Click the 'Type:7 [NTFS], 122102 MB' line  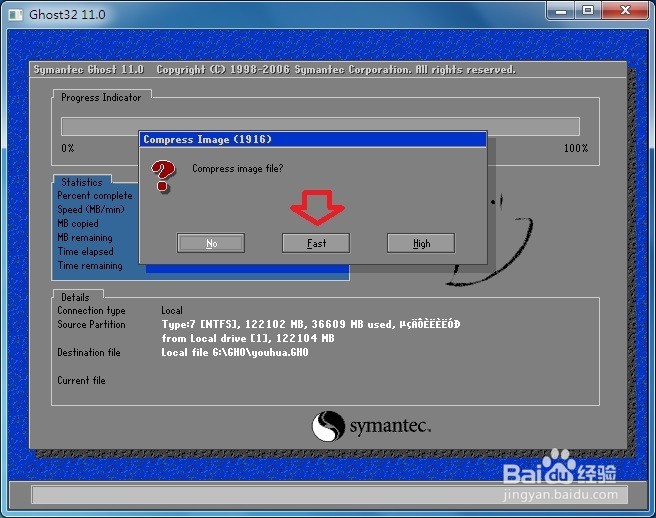tap(310, 324)
